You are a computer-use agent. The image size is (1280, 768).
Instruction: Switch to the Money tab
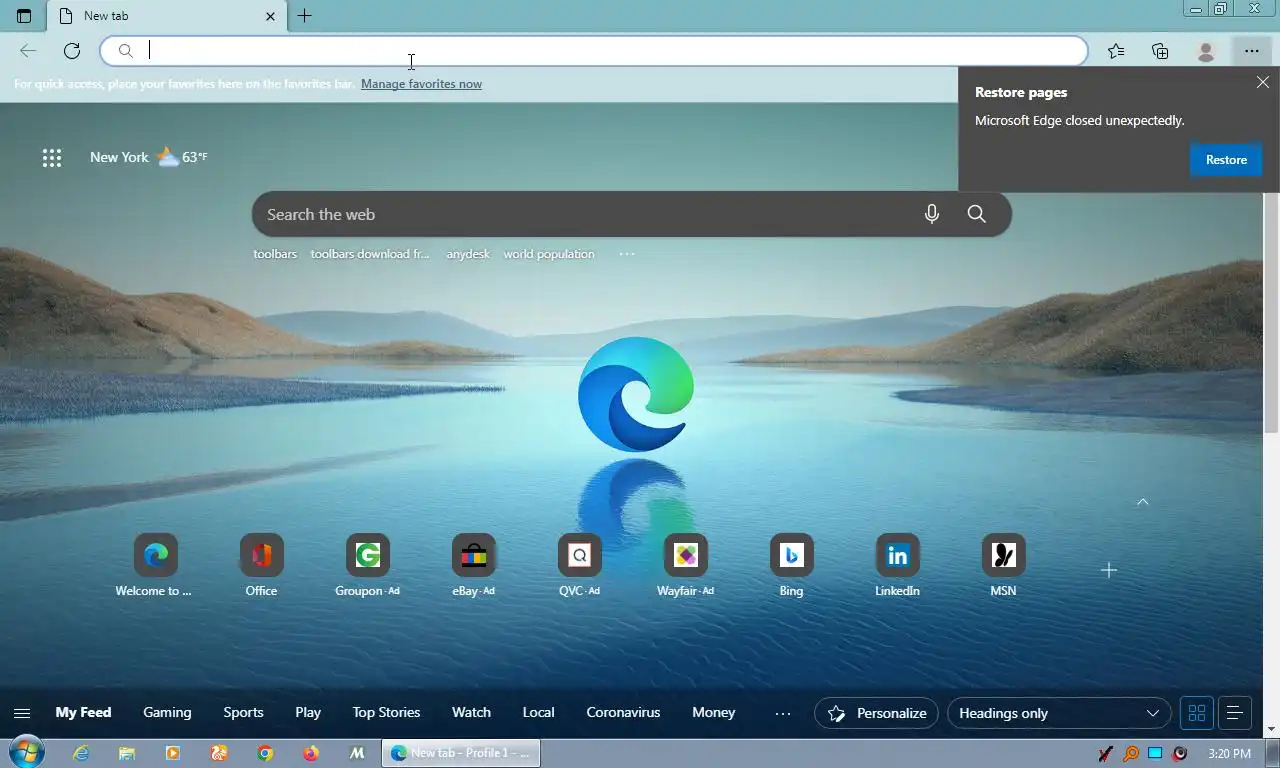point(713,713)
